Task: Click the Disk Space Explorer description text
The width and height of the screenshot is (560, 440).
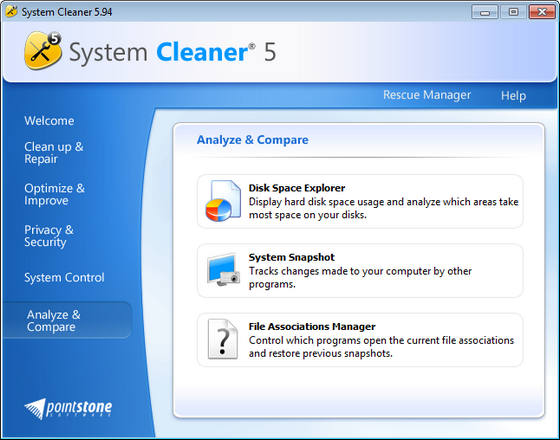Action: (x=383, y=208)
